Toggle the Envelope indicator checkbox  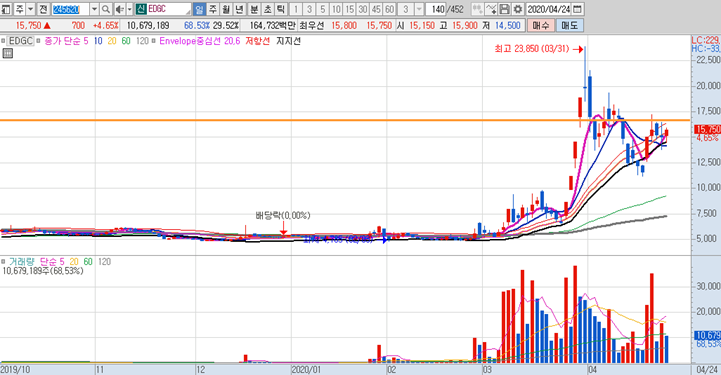pos(154,41)
